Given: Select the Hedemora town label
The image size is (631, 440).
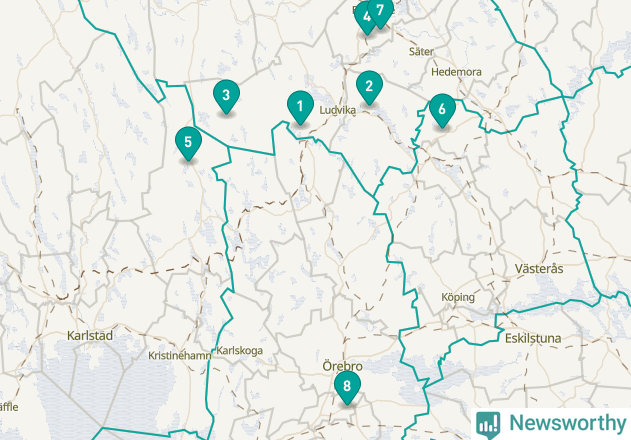Looking at the screenshot, I should coord(456,72).
